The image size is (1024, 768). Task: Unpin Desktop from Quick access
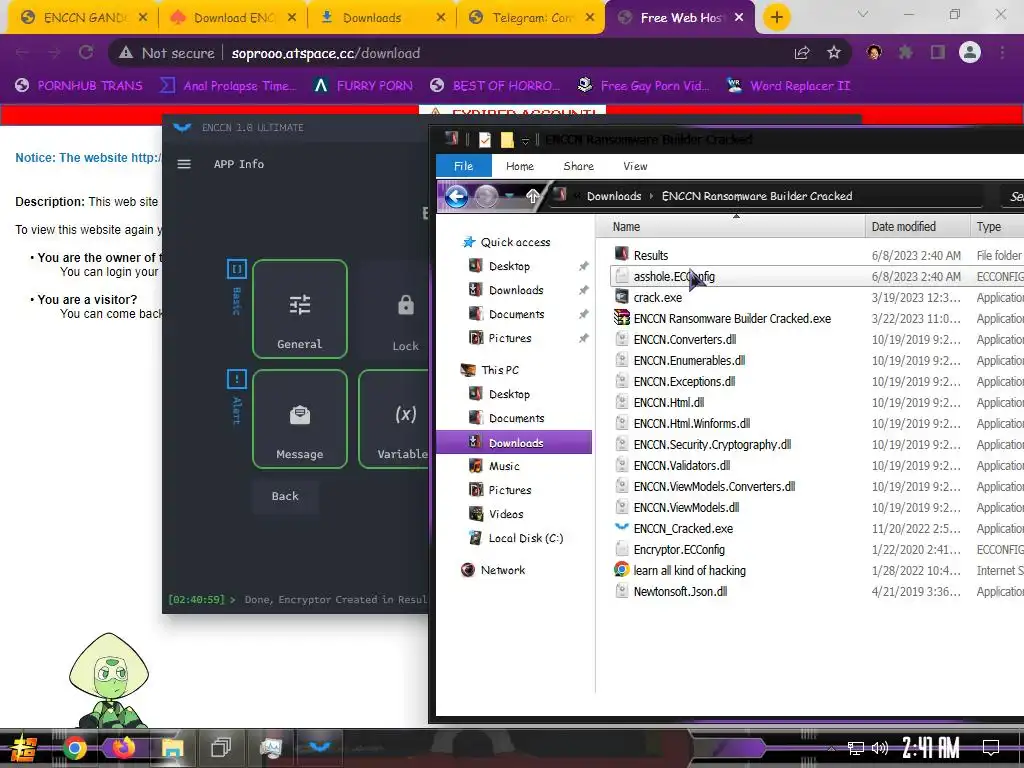583,266
